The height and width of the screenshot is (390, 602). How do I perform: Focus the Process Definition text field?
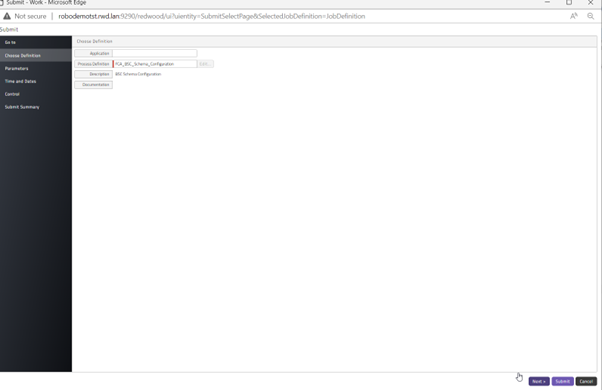tap(155, 64)
